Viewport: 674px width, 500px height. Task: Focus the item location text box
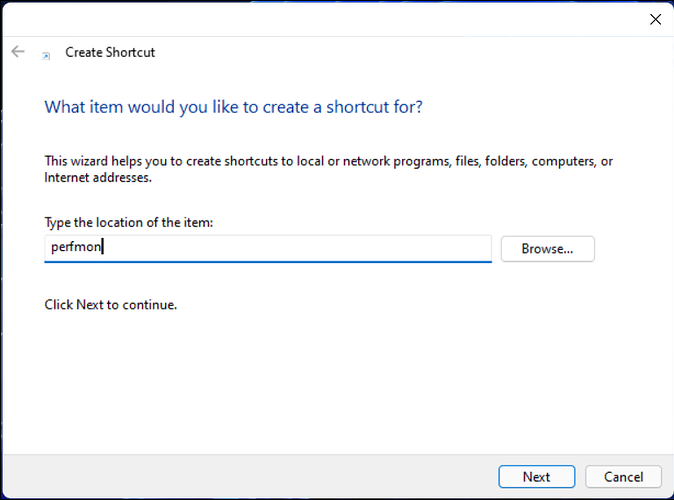tap(268, 248)
